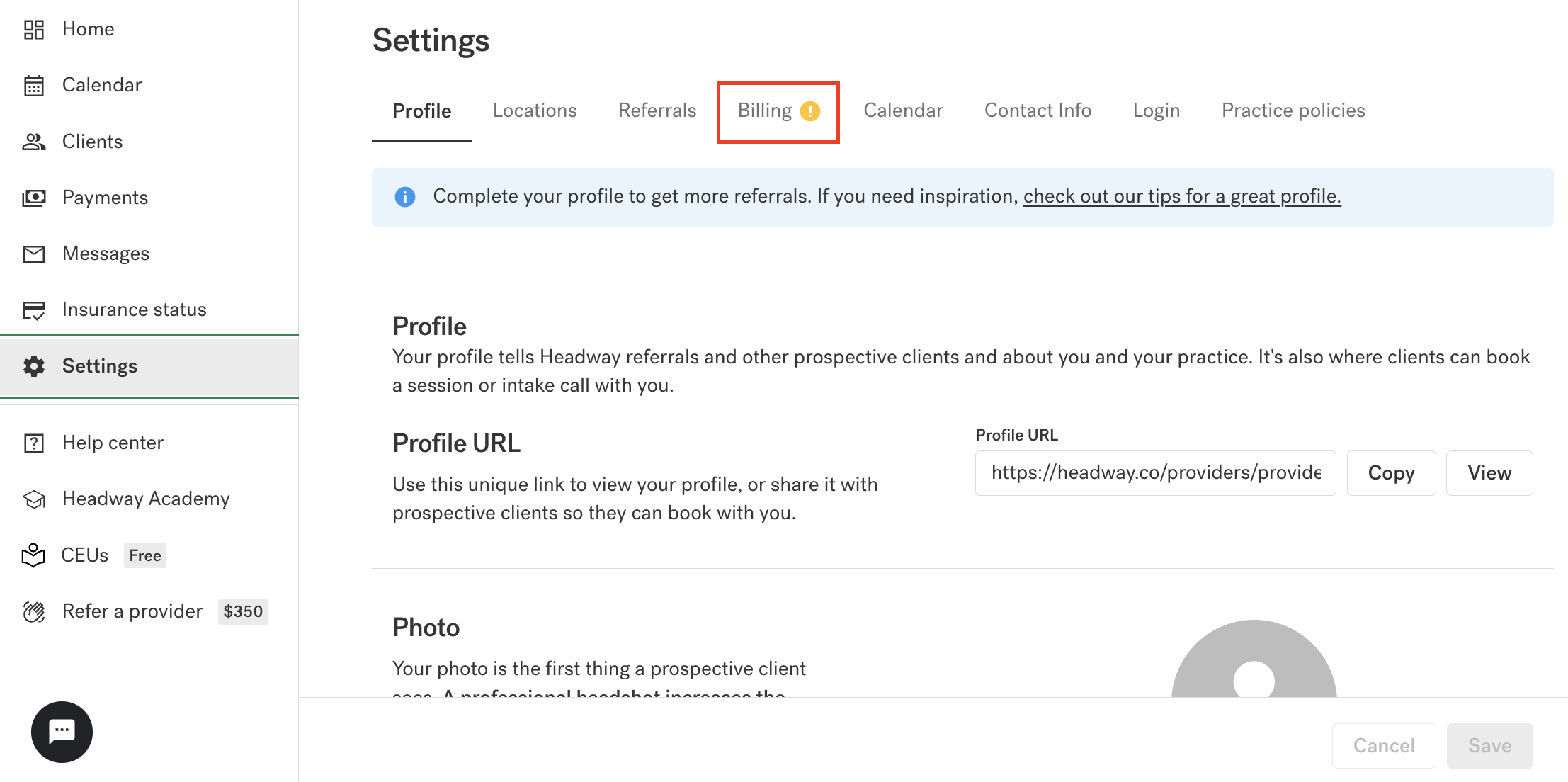The height and width of the screenshot is (782, 1568).
Task: Switch to the Contact Info tab
Action: tap(1037, 110)
